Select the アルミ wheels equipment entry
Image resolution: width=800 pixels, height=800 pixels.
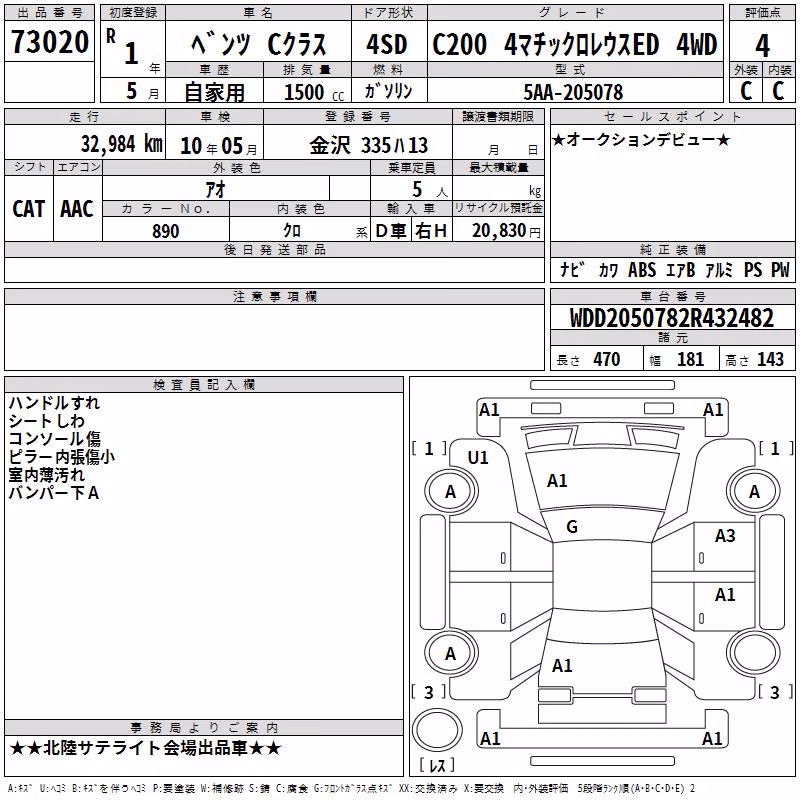pos(719,270)
